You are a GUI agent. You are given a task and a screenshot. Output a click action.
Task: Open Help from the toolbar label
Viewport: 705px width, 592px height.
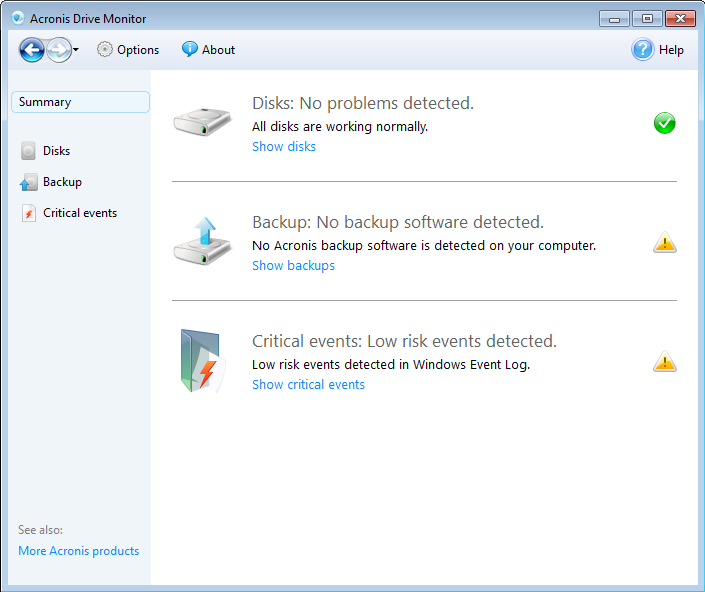coord(671,50)
